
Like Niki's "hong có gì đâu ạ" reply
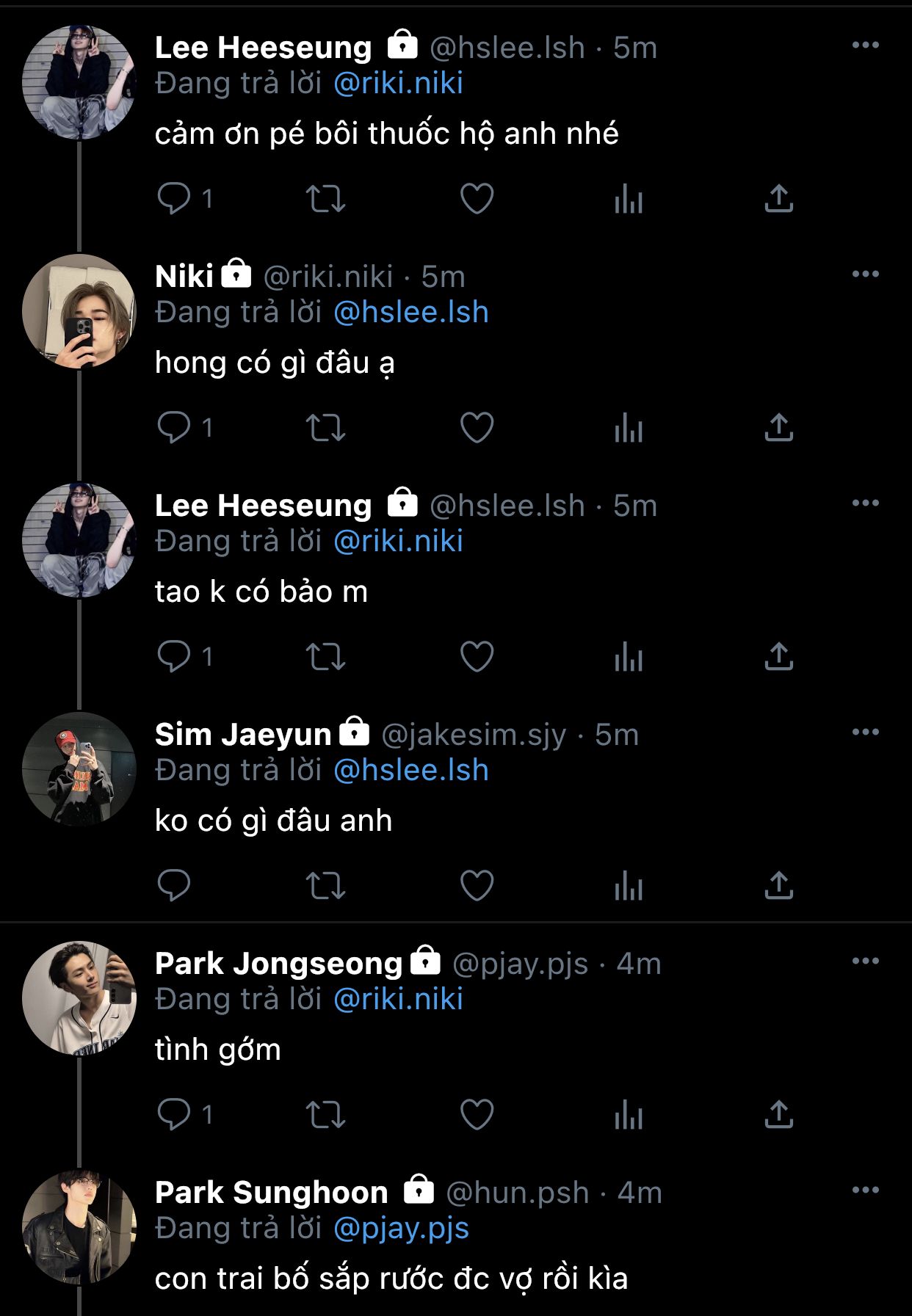477,427
